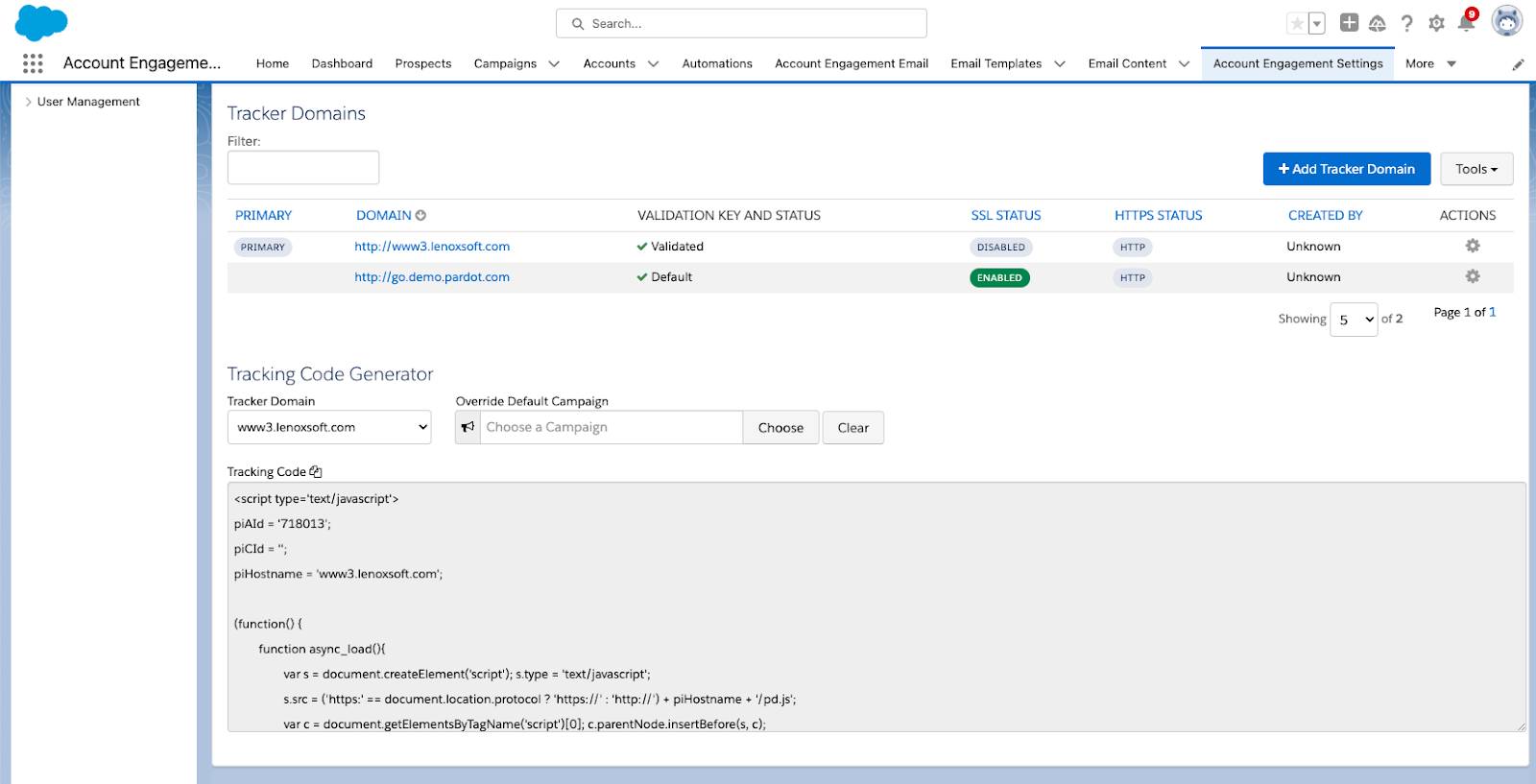
Task: Open the user profile avatar
Action: 1507,21
